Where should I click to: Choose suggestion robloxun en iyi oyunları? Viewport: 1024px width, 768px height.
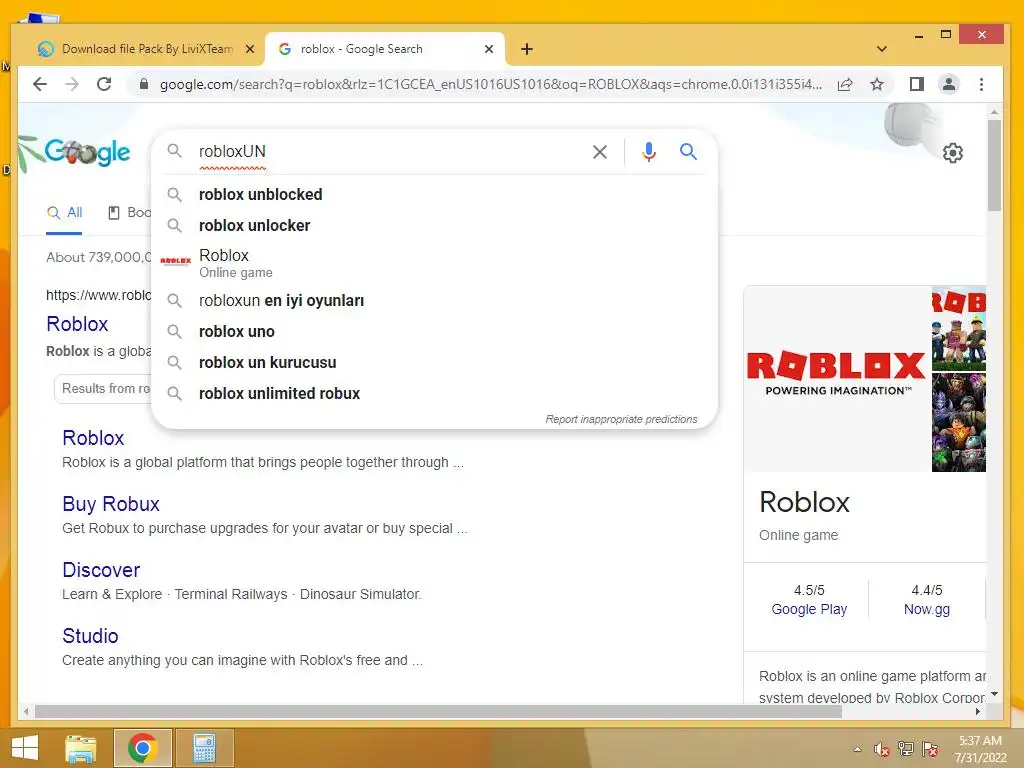click(434, 300)
